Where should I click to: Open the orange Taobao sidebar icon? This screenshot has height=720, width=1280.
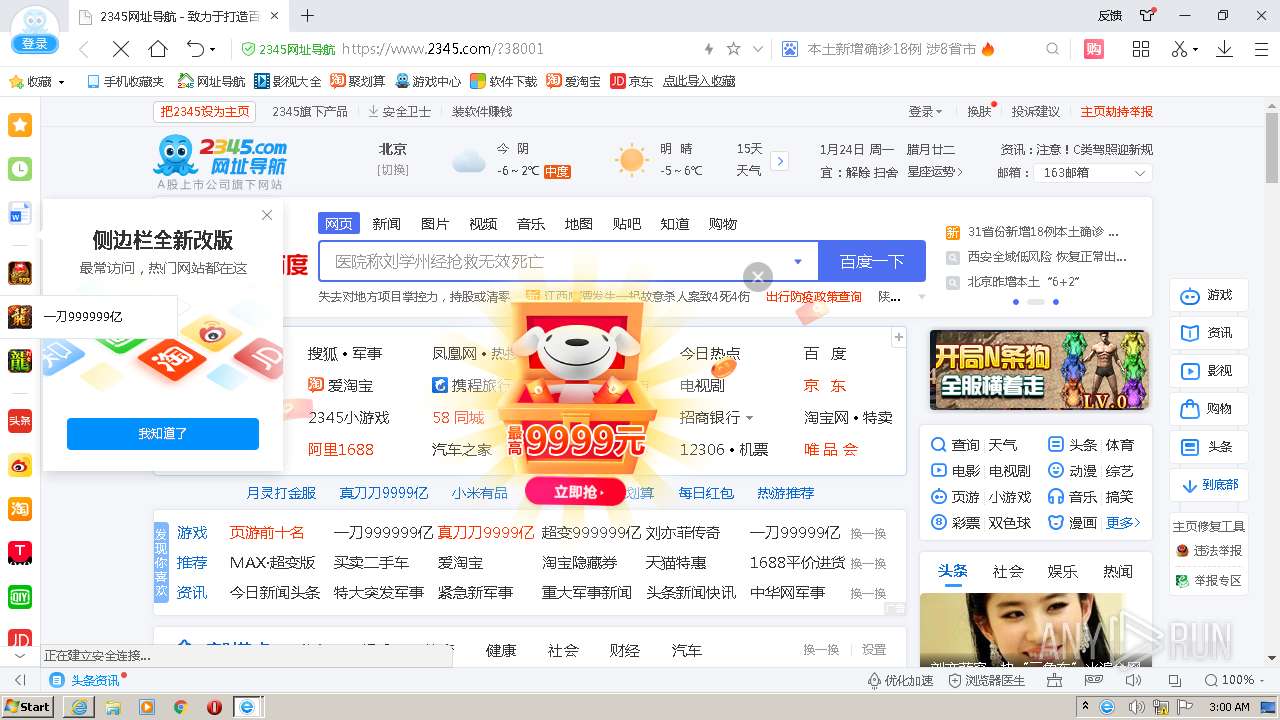[20, 509]
